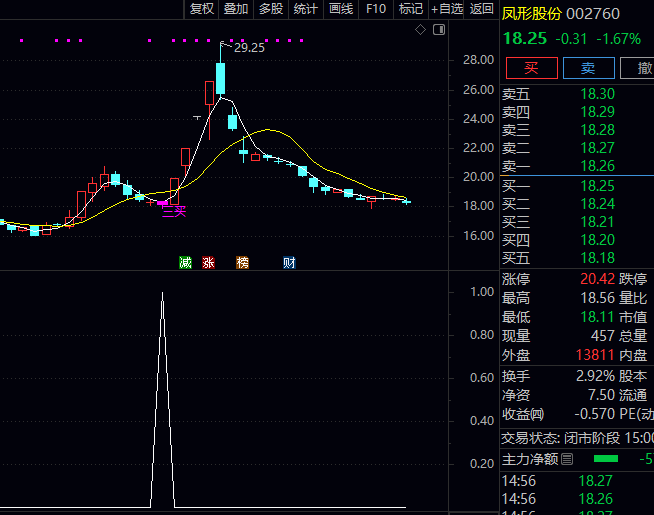
Task: Open the 统计 statistics menu
Action: click(306, 9)
